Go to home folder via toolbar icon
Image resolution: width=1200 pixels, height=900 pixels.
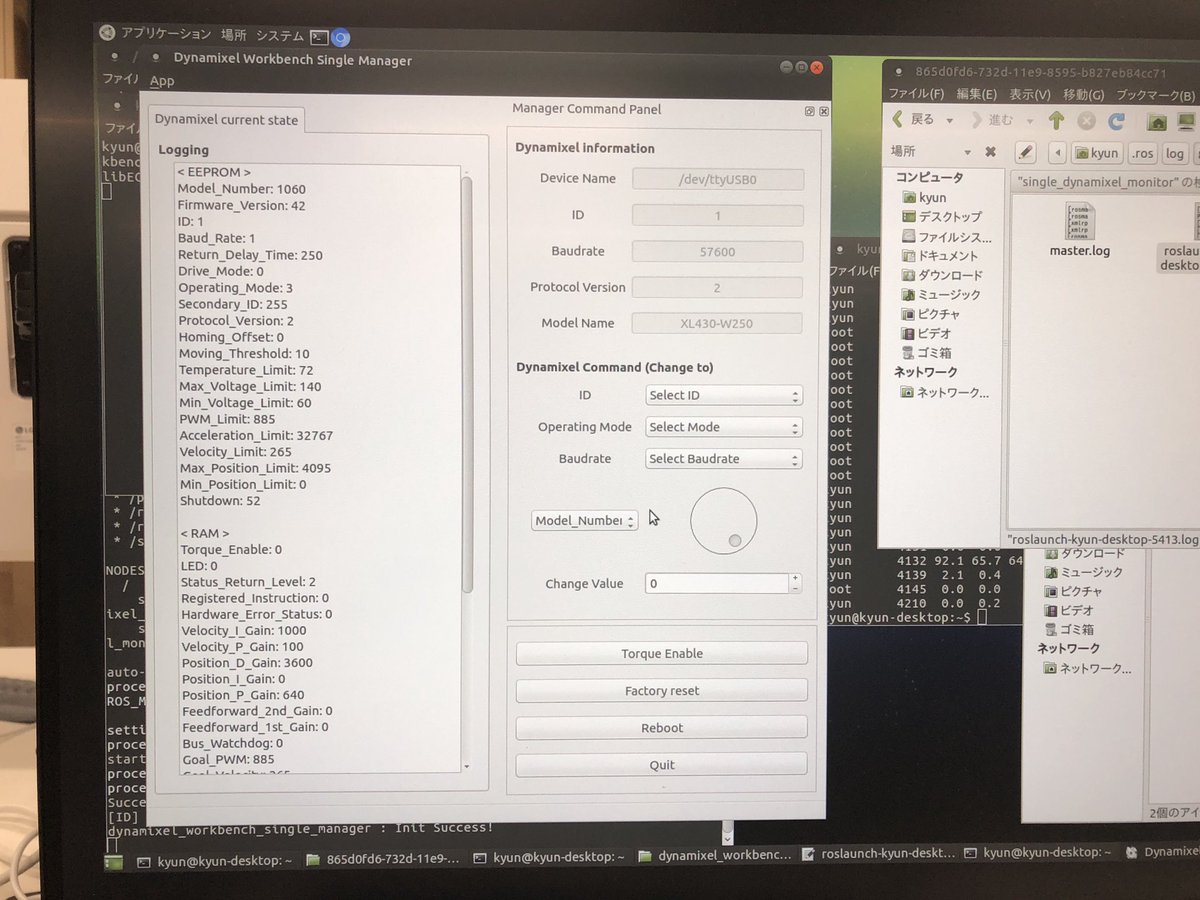[x=1157, y=122]
